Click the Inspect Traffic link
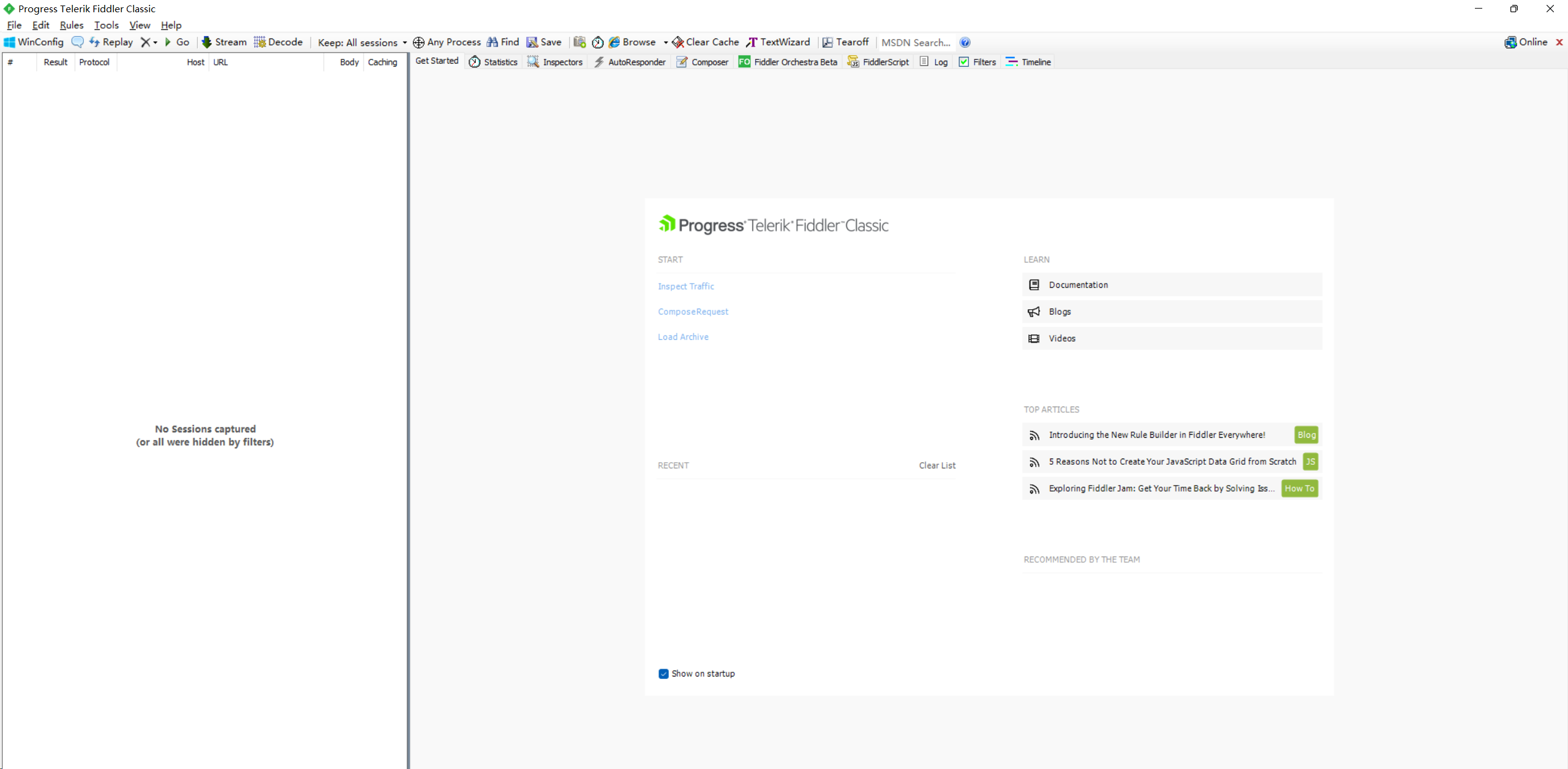Image resolution: width=1568 pixels, height=769 pixels. click(685, 286)
